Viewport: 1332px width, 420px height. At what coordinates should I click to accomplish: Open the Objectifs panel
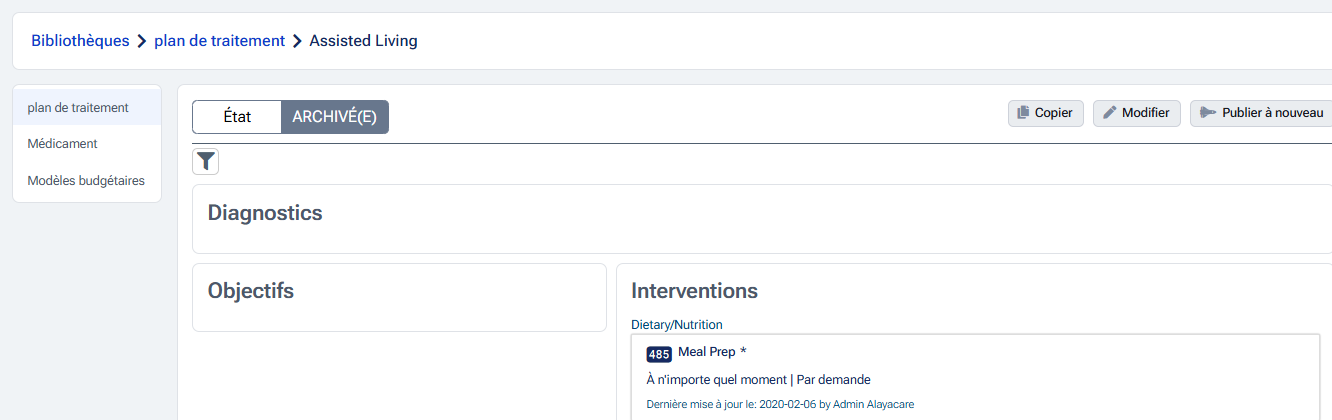click(251, 291)
